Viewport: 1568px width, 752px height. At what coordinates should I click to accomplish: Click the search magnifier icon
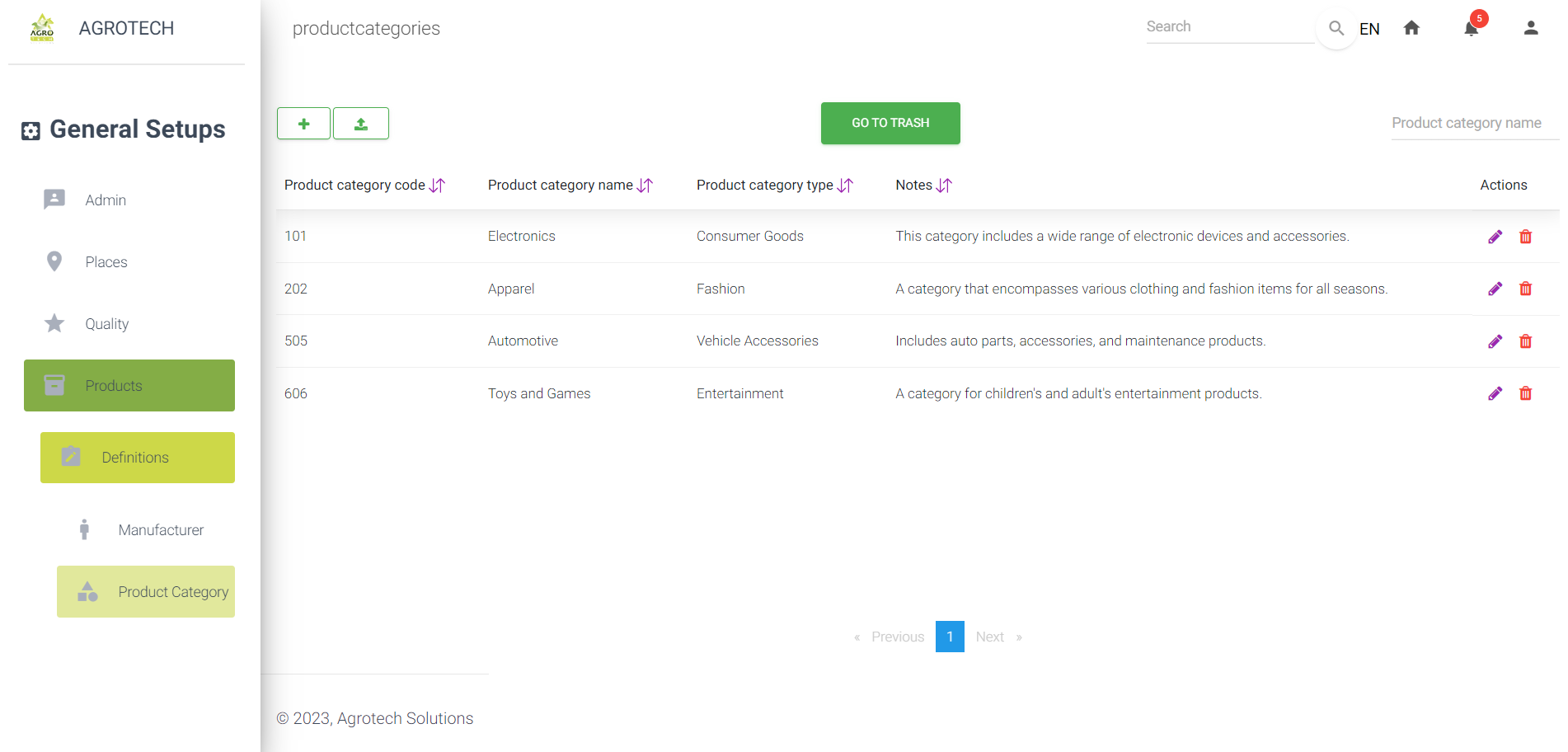pyautogui.click(x=1336, y=29)
